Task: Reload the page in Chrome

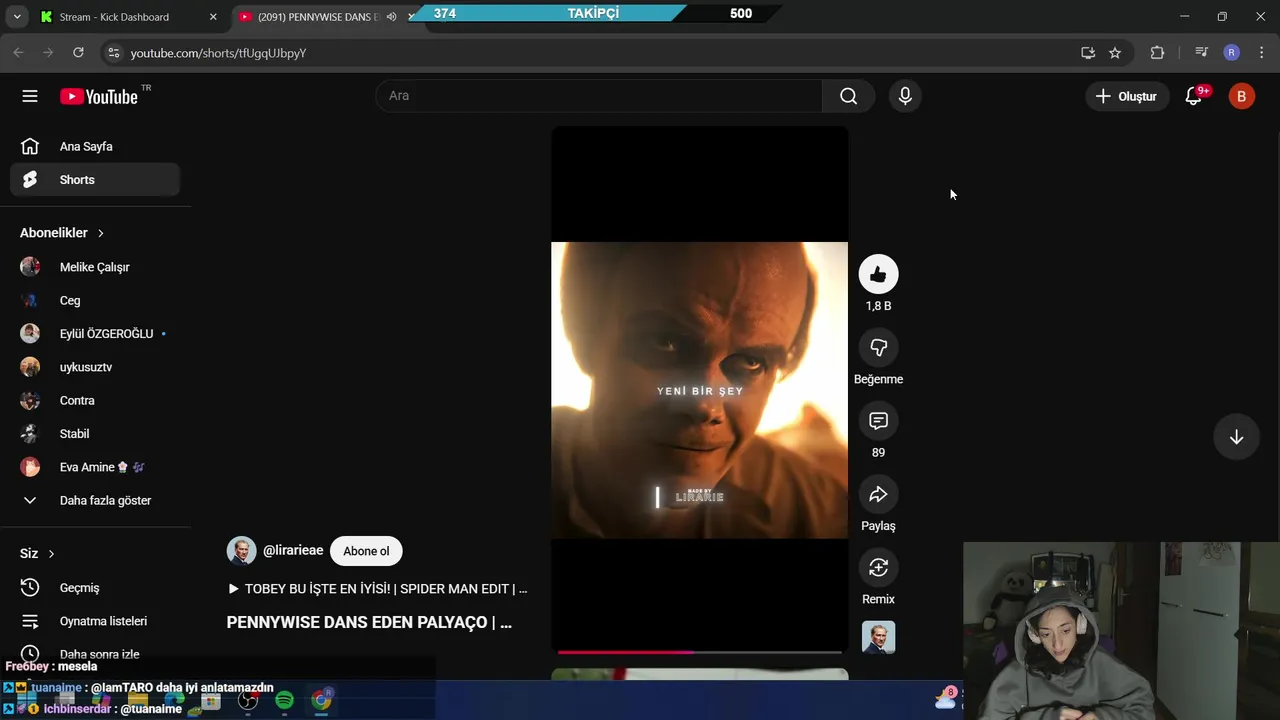Action: point(78,52)
